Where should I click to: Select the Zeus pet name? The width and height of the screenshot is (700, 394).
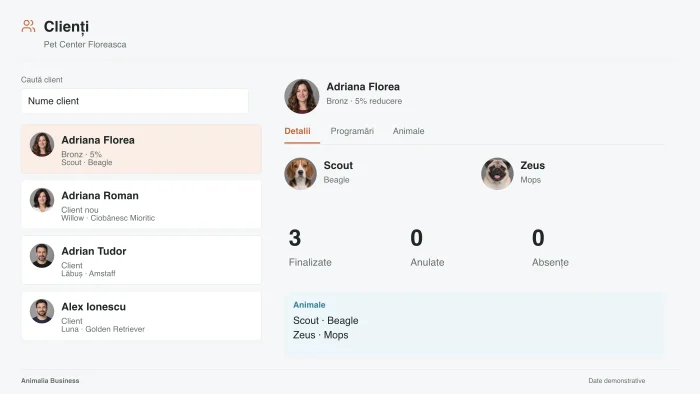533,166
